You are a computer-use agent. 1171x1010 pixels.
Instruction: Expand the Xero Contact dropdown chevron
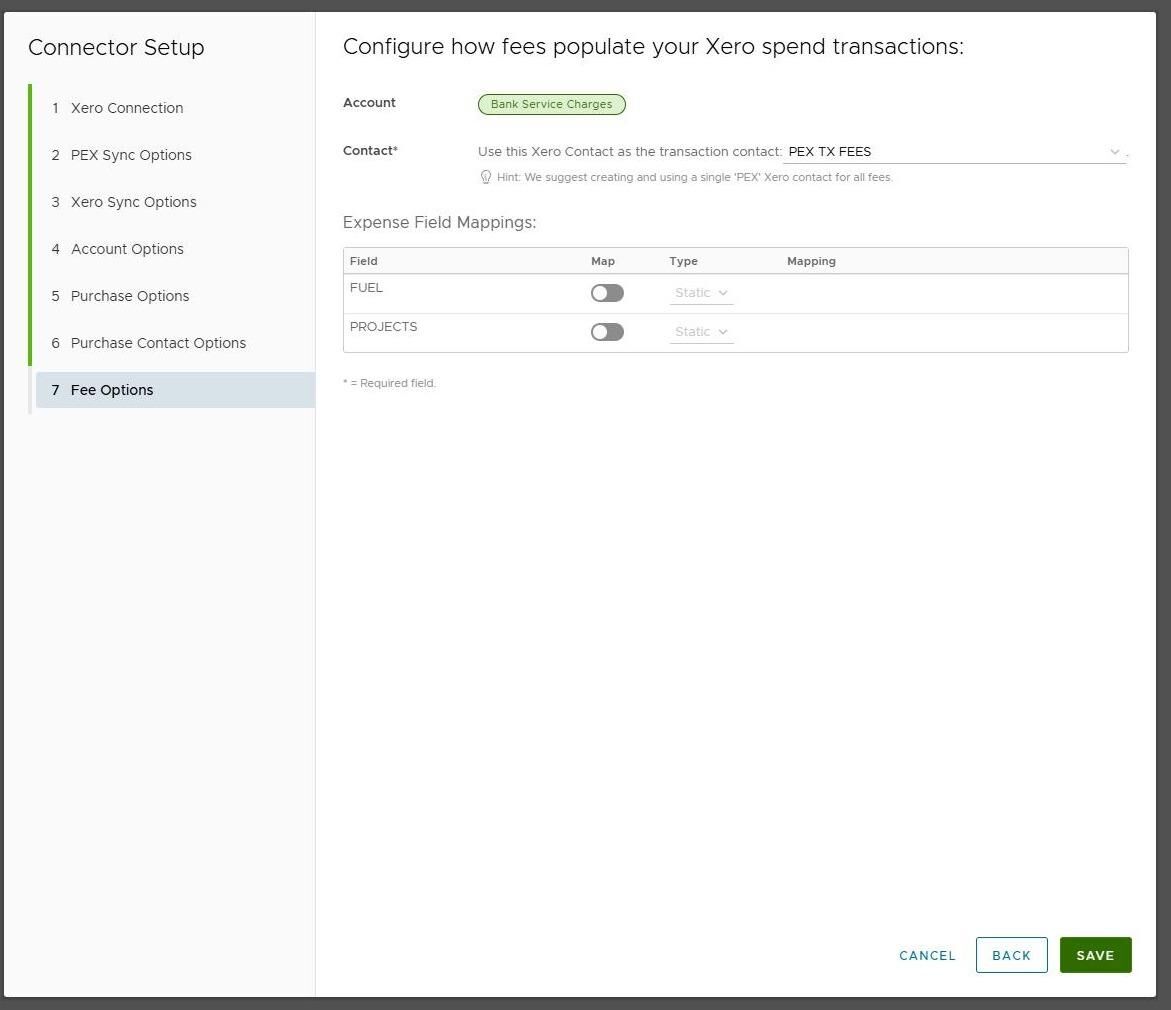click(1114, 152)
